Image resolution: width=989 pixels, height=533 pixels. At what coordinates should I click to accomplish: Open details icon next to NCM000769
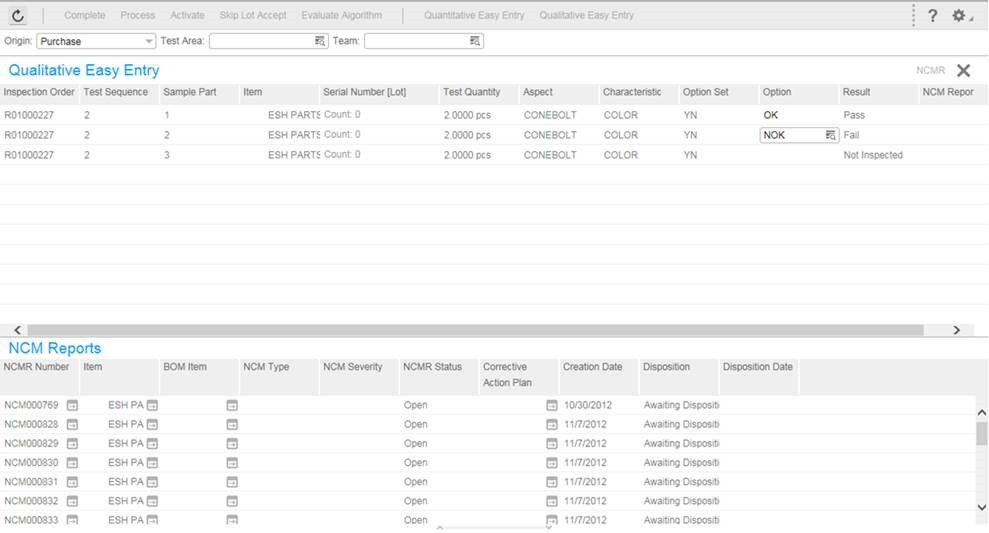72,405
